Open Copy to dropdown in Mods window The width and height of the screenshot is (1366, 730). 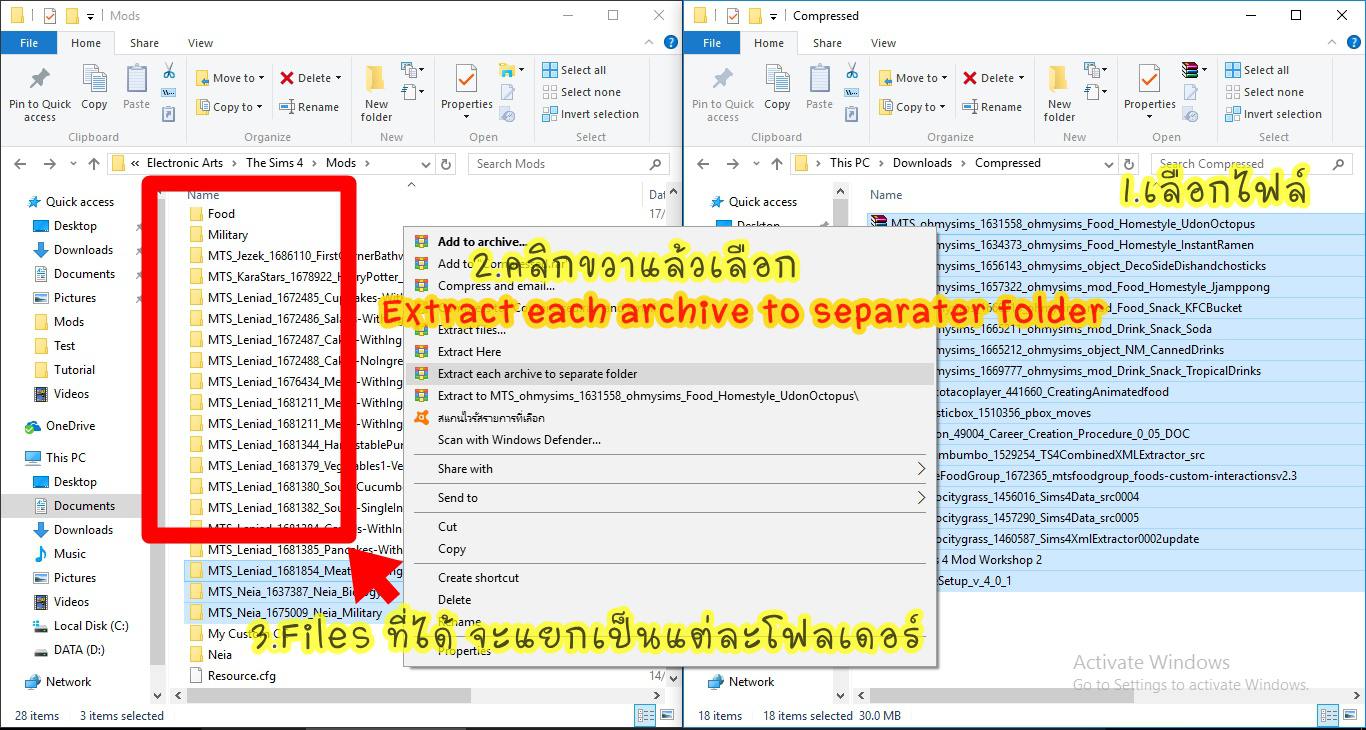pos(229,107)
